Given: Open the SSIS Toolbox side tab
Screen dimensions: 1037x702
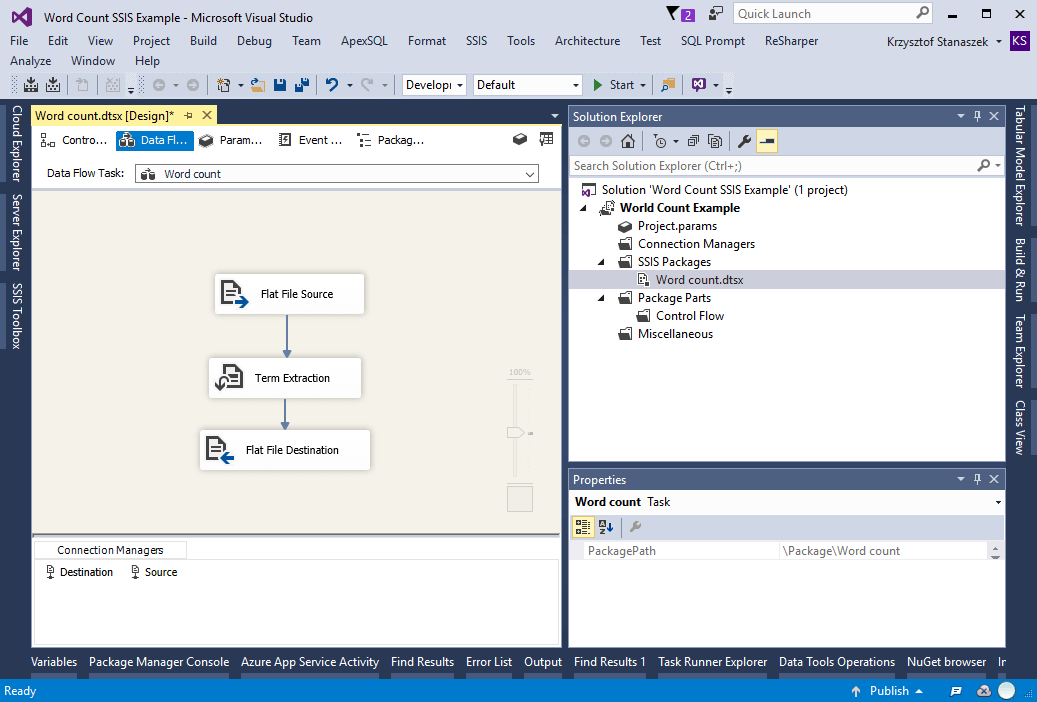Looking at the screenshot, I should click(x=16, y=316).
